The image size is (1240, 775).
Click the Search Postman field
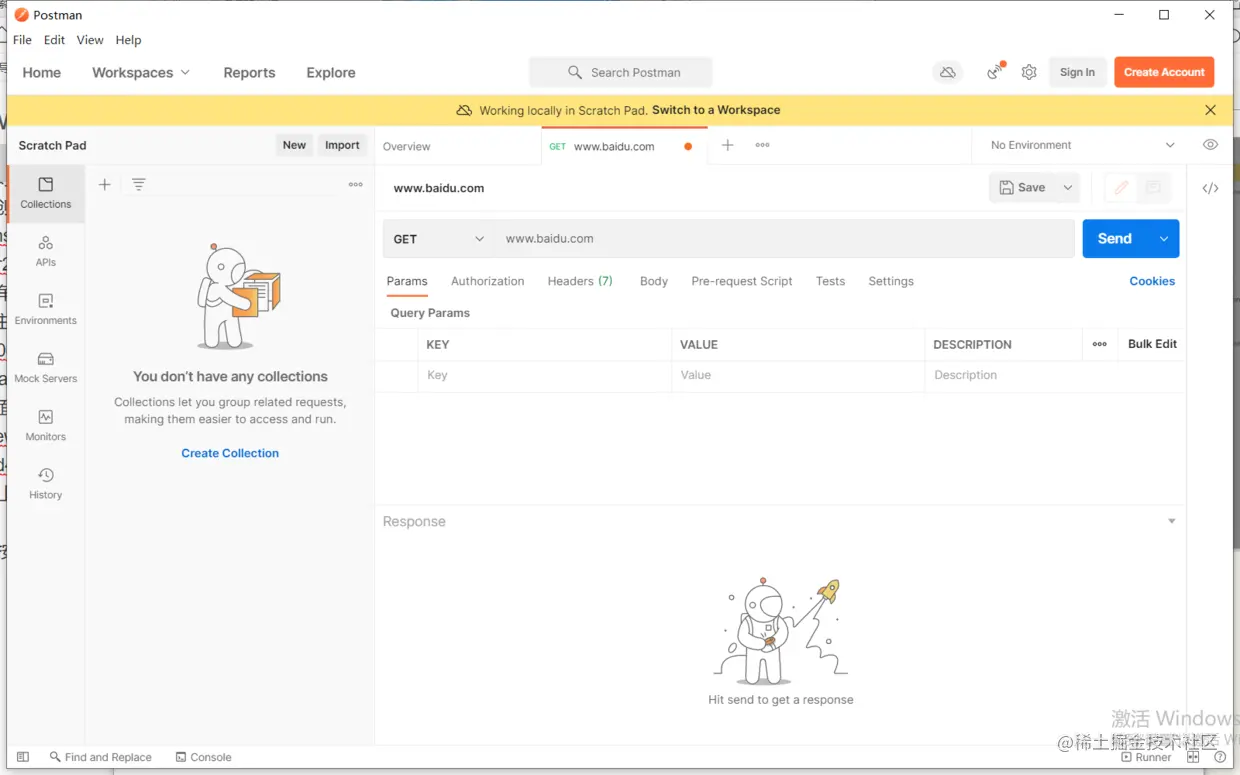pos(621,72)
